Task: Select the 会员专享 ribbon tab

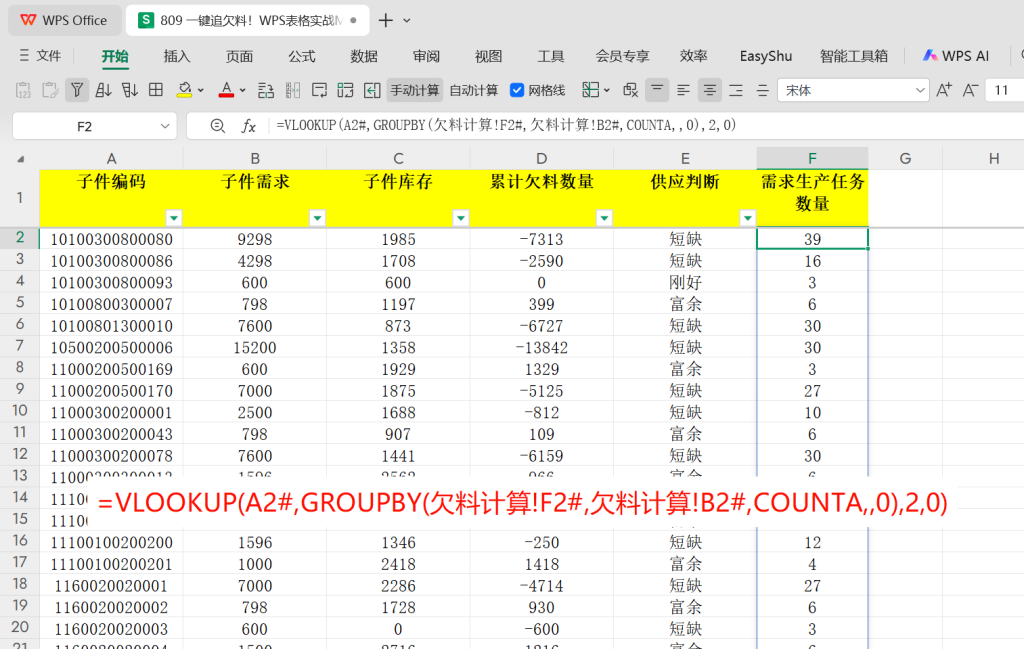Action: pyautogui.click(x=622, y=56)
